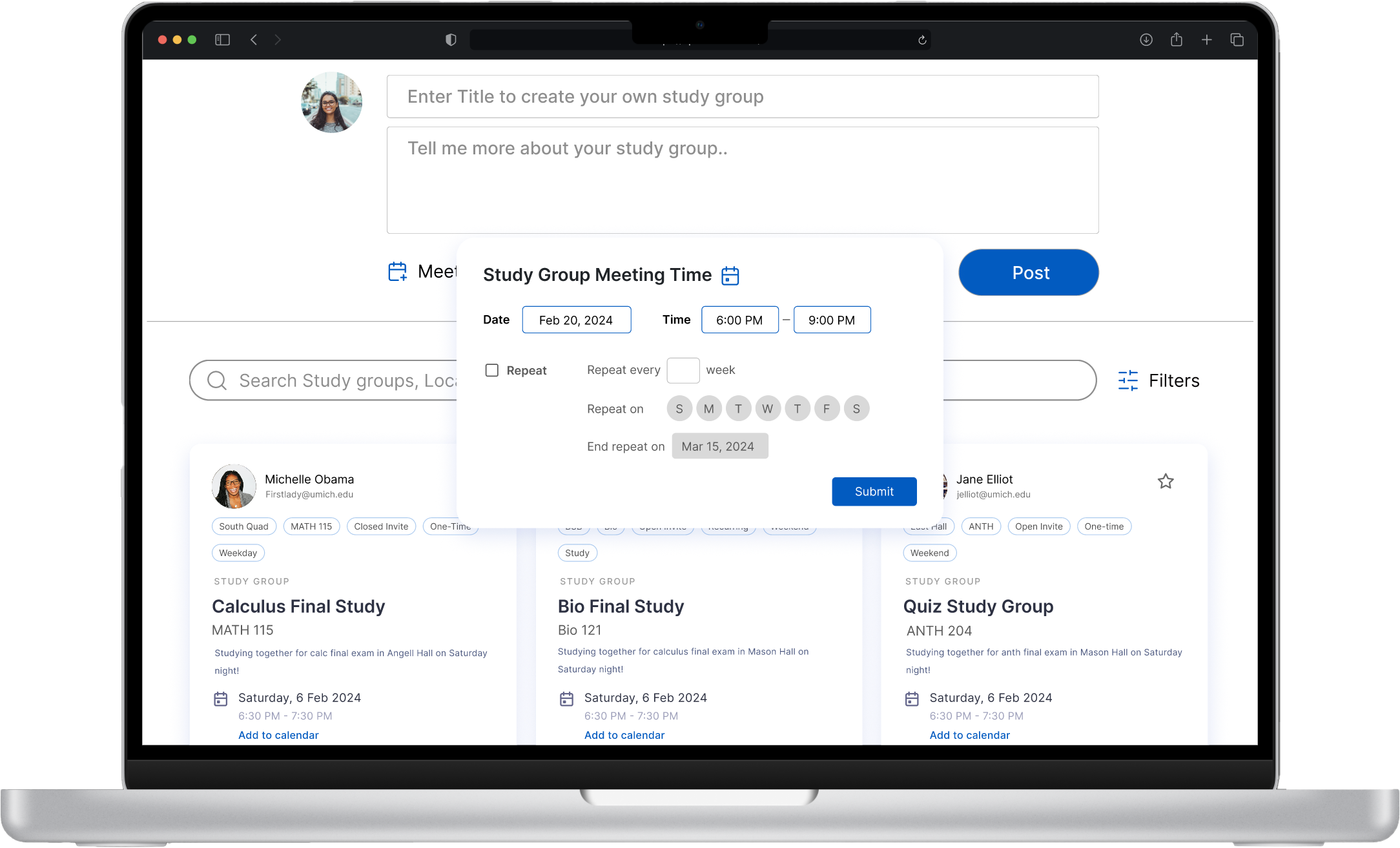The image size is (1400, 848).
Task: Click the search magnifier icon
Action: pos(217,380)
